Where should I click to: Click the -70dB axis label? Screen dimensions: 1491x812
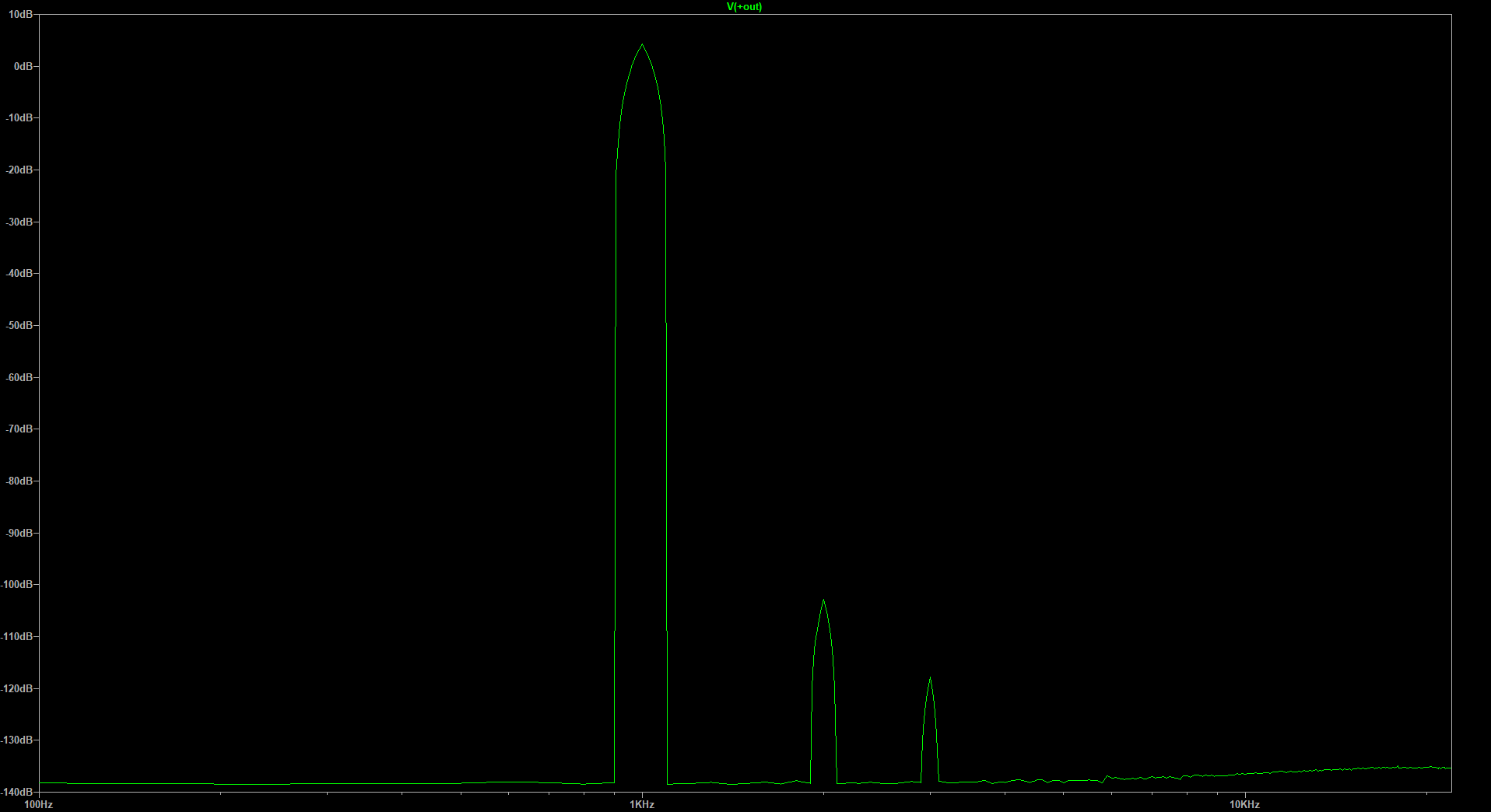coord(19,429)
